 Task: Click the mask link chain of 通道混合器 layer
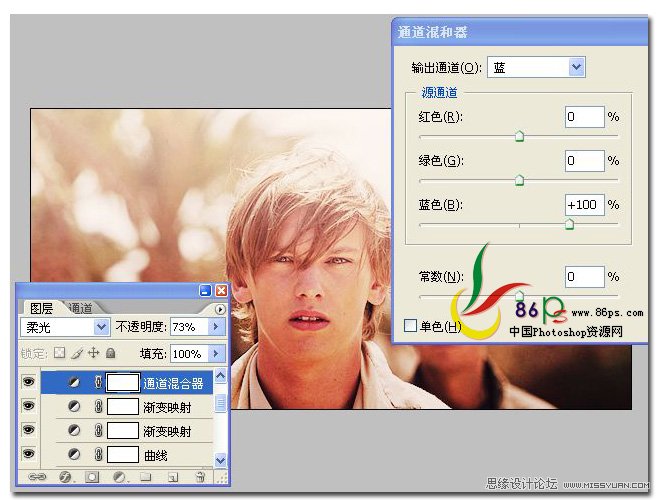click(x=98, y=382)
